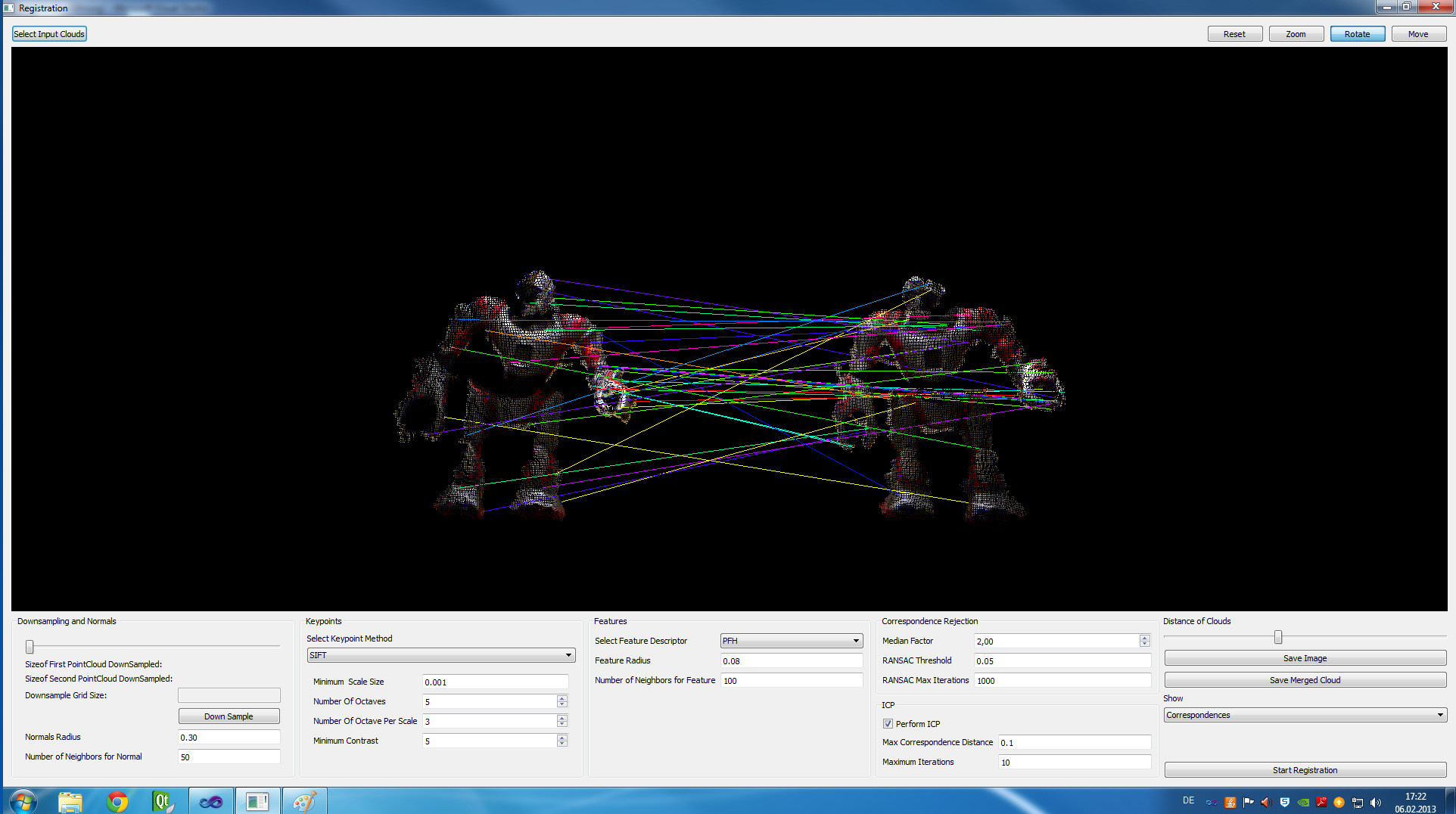
Task: Increase the Median Factor with the up arrow
Action: click(x=1144, y=638)
